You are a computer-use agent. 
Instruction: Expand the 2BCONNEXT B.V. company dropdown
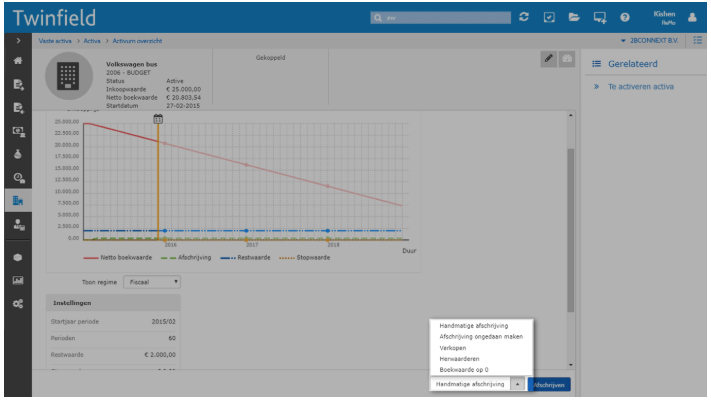649,40
